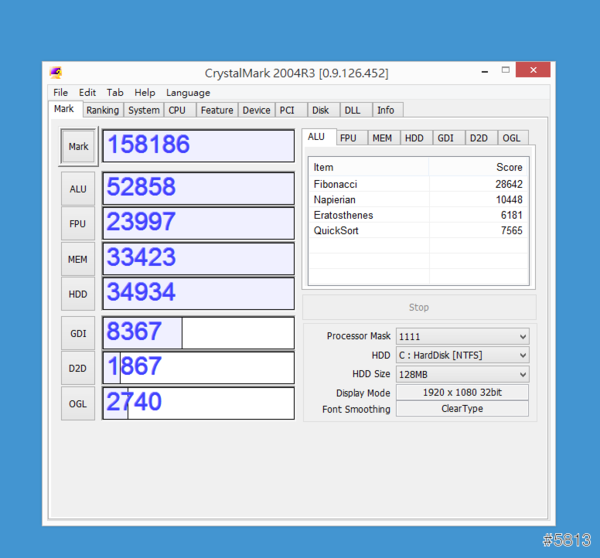Click the ClearType font smoothing button
This screenshot has width=600, height=558.
[x=462, y=409]
